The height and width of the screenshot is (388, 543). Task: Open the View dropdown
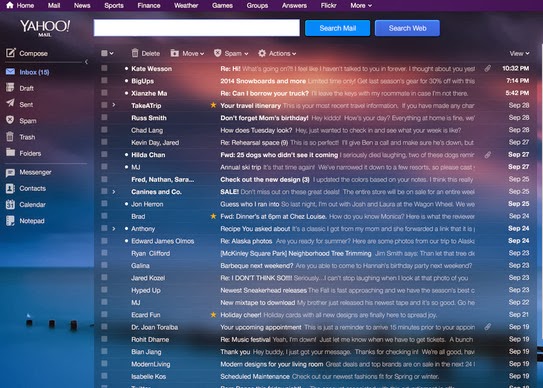(x=519, y=53)
